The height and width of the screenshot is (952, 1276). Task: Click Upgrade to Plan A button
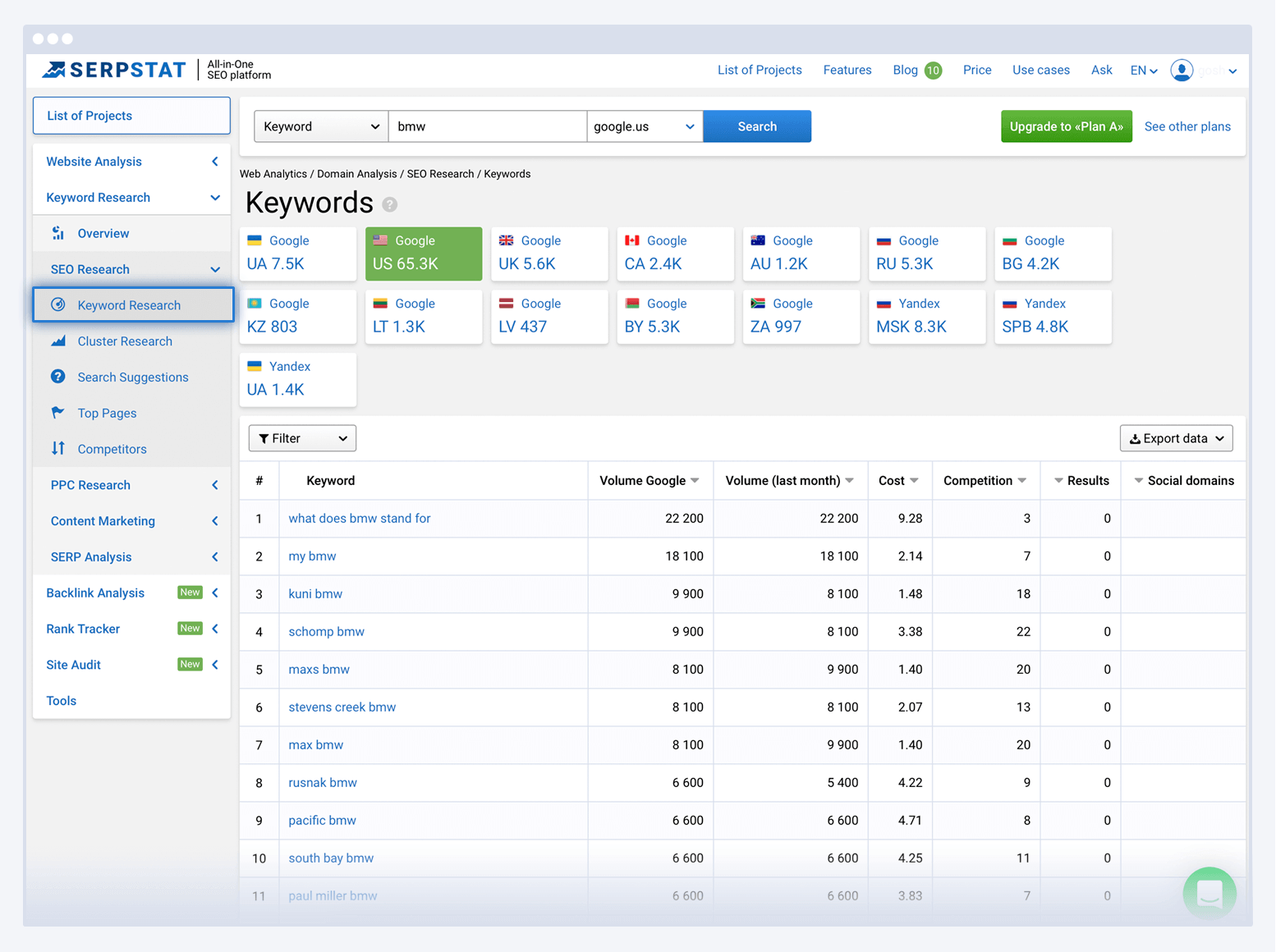[x=1066, y=126]
